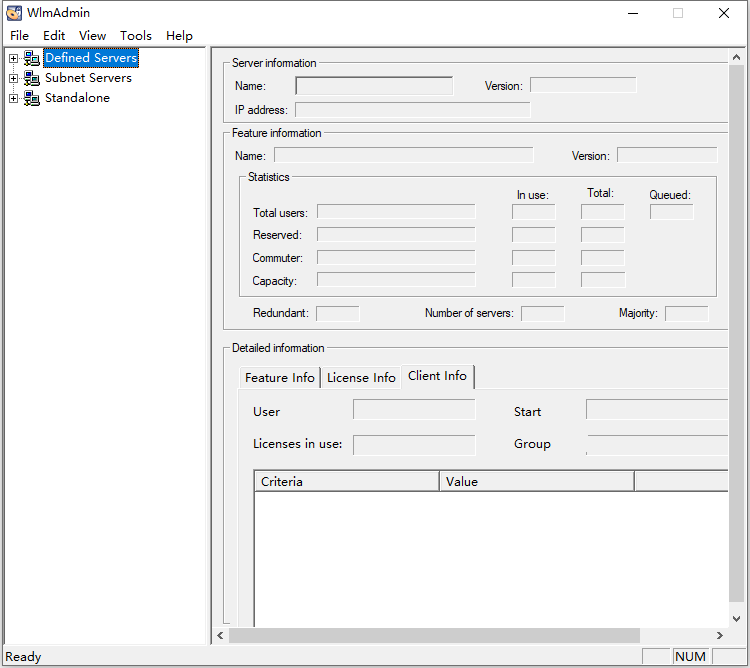Click the vertical scrollbar thumb
Screen dimensions: 750x668
(x=737, y=333)
